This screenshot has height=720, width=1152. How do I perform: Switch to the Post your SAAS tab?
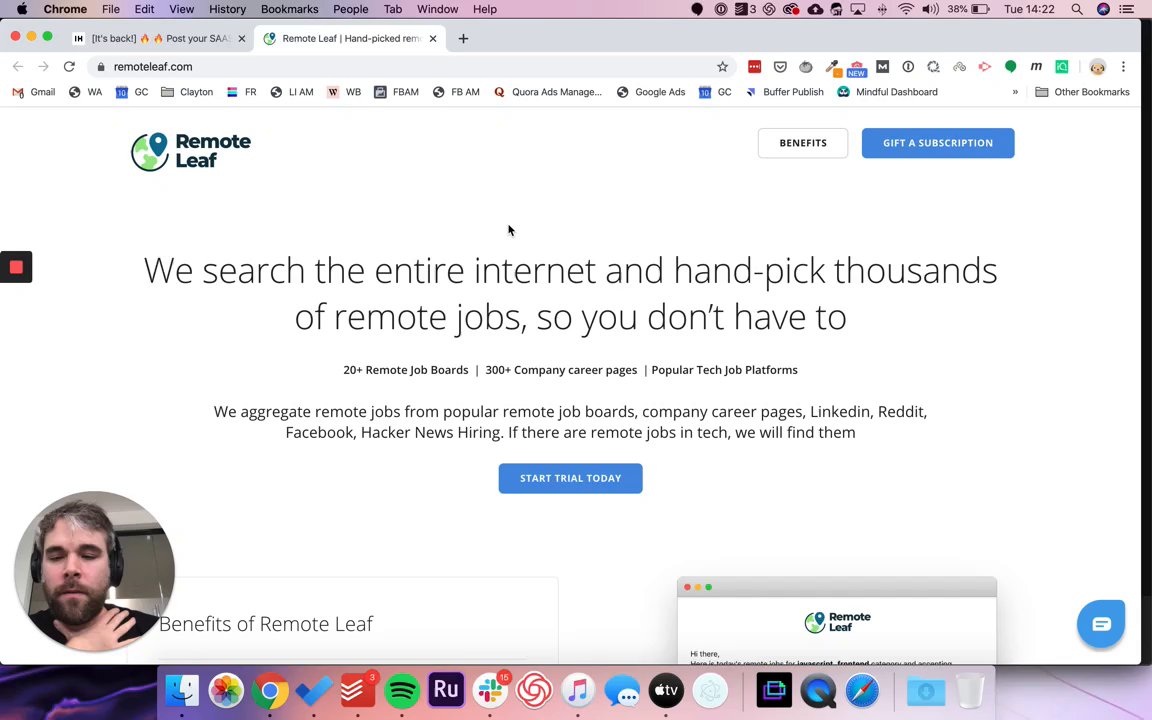click(x=159, y=38)
